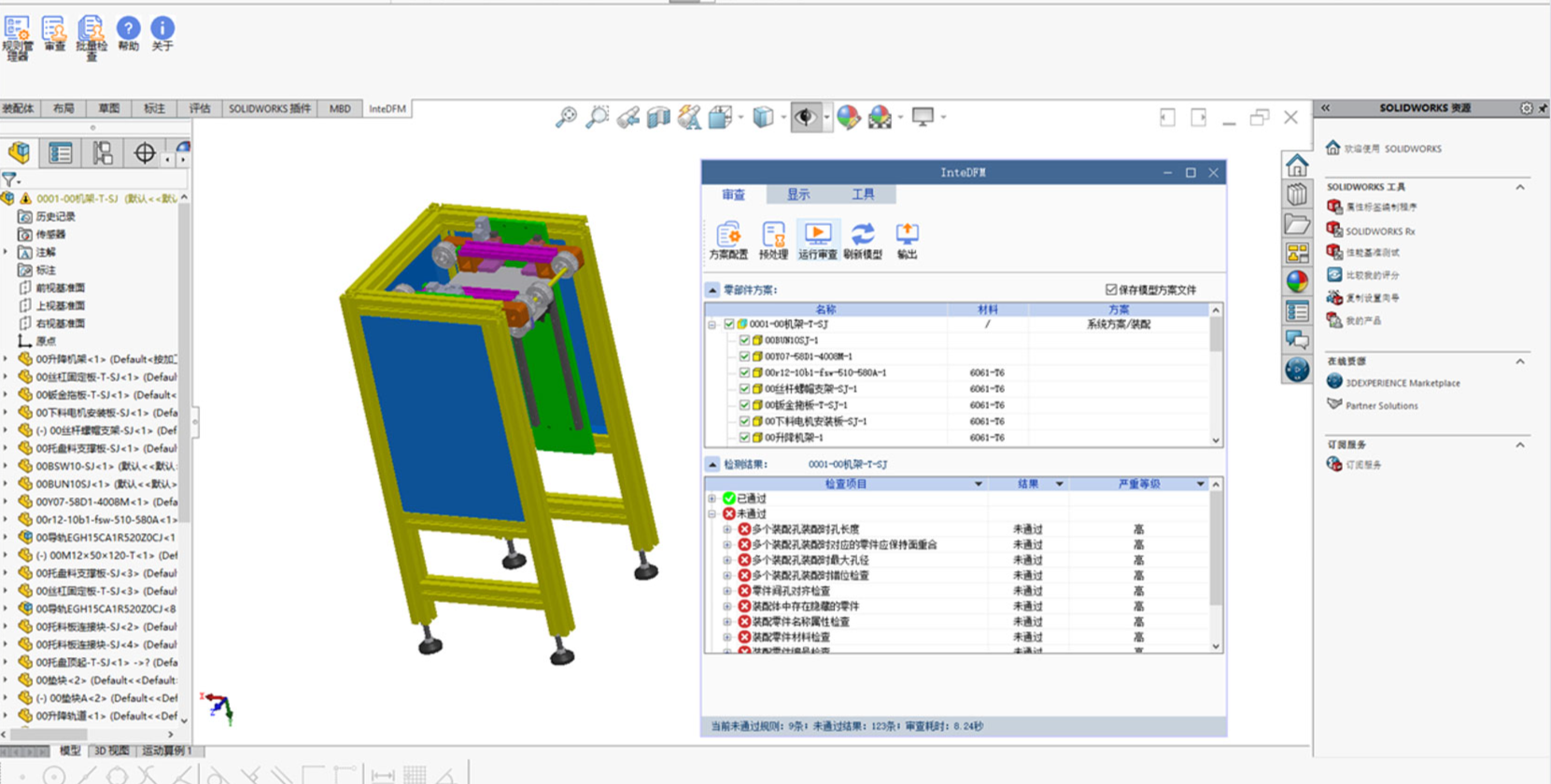Expand the 零件间孔对齐检查 result row
This screenshot has width=1551, height=784.
(x=727, y=591)
